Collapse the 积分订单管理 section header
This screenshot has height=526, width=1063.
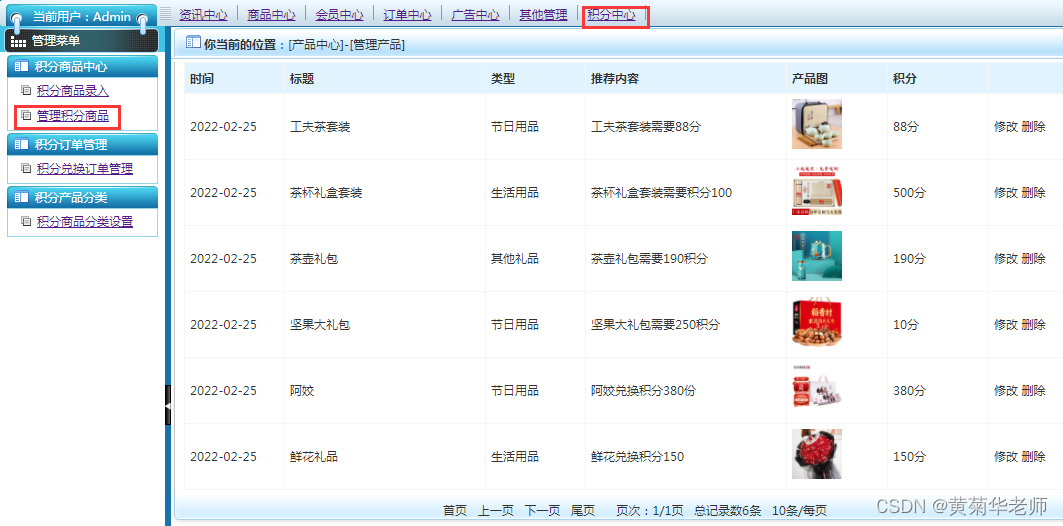click(82, 144)
